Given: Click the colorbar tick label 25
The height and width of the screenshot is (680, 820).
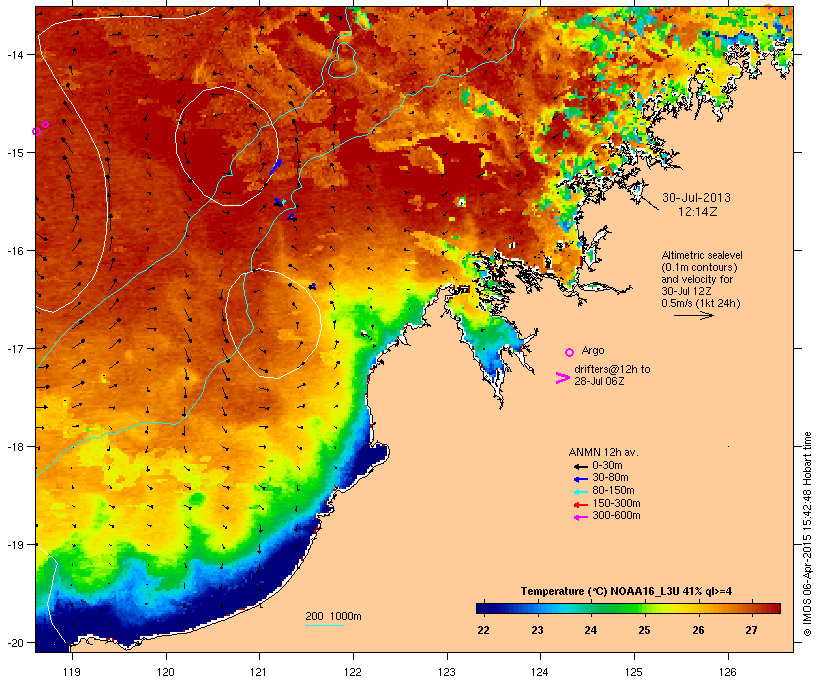Looking at the screenshot, I should point(644,630).
